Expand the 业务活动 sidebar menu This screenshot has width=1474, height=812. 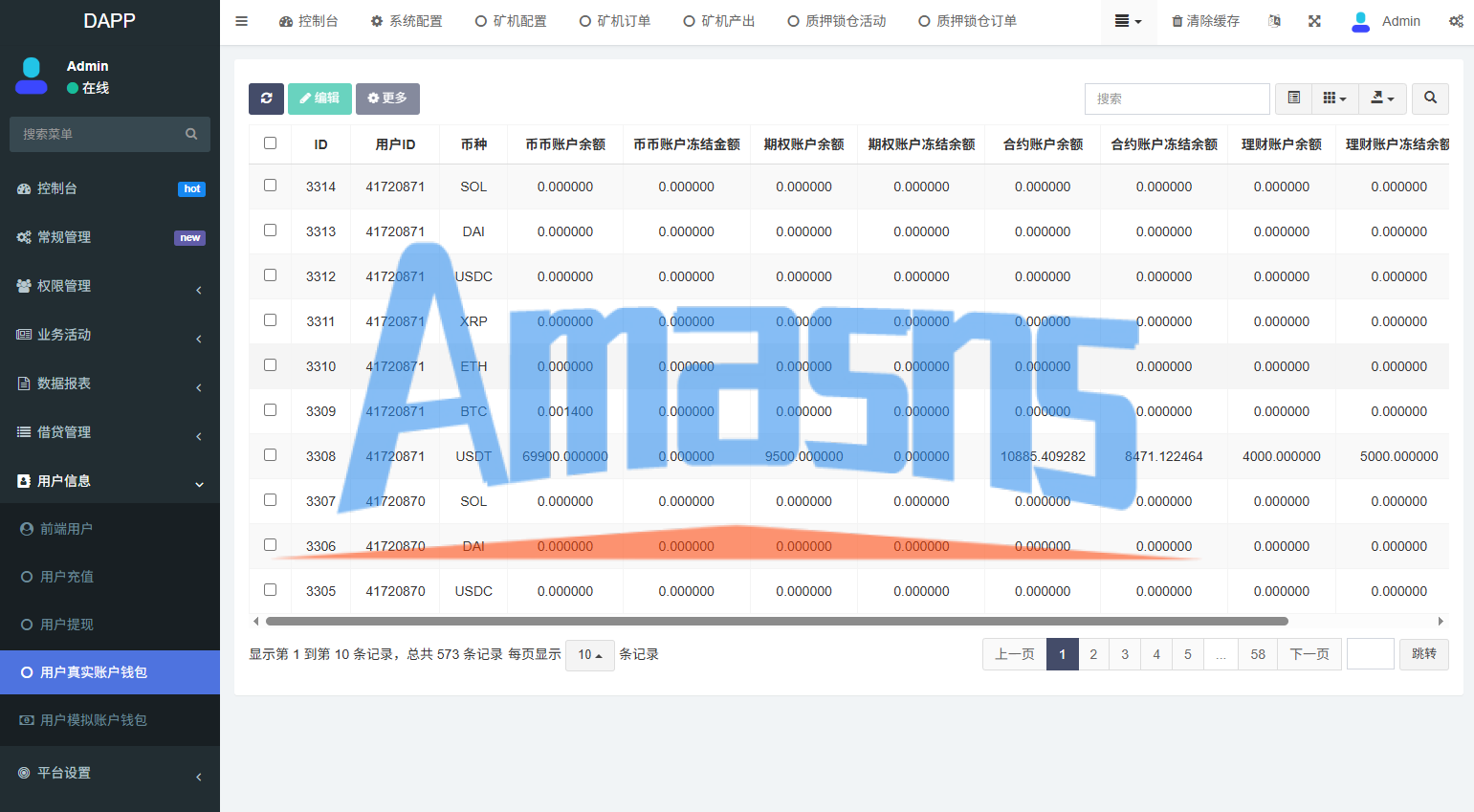click(x=110, y=335)
